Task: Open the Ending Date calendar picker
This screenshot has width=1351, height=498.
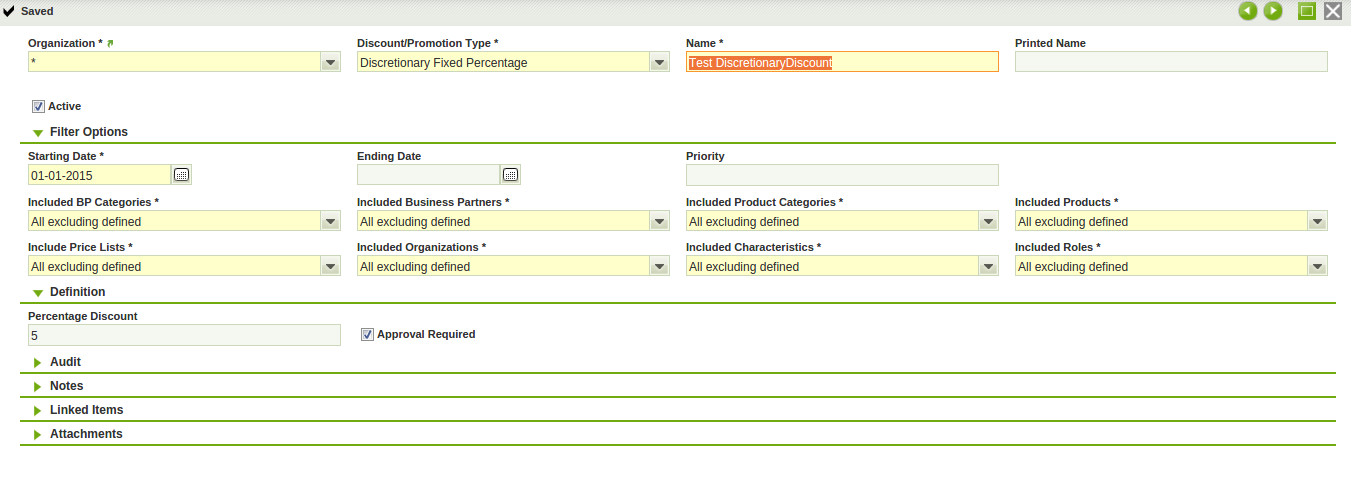Action: click(x=510, y=175)
